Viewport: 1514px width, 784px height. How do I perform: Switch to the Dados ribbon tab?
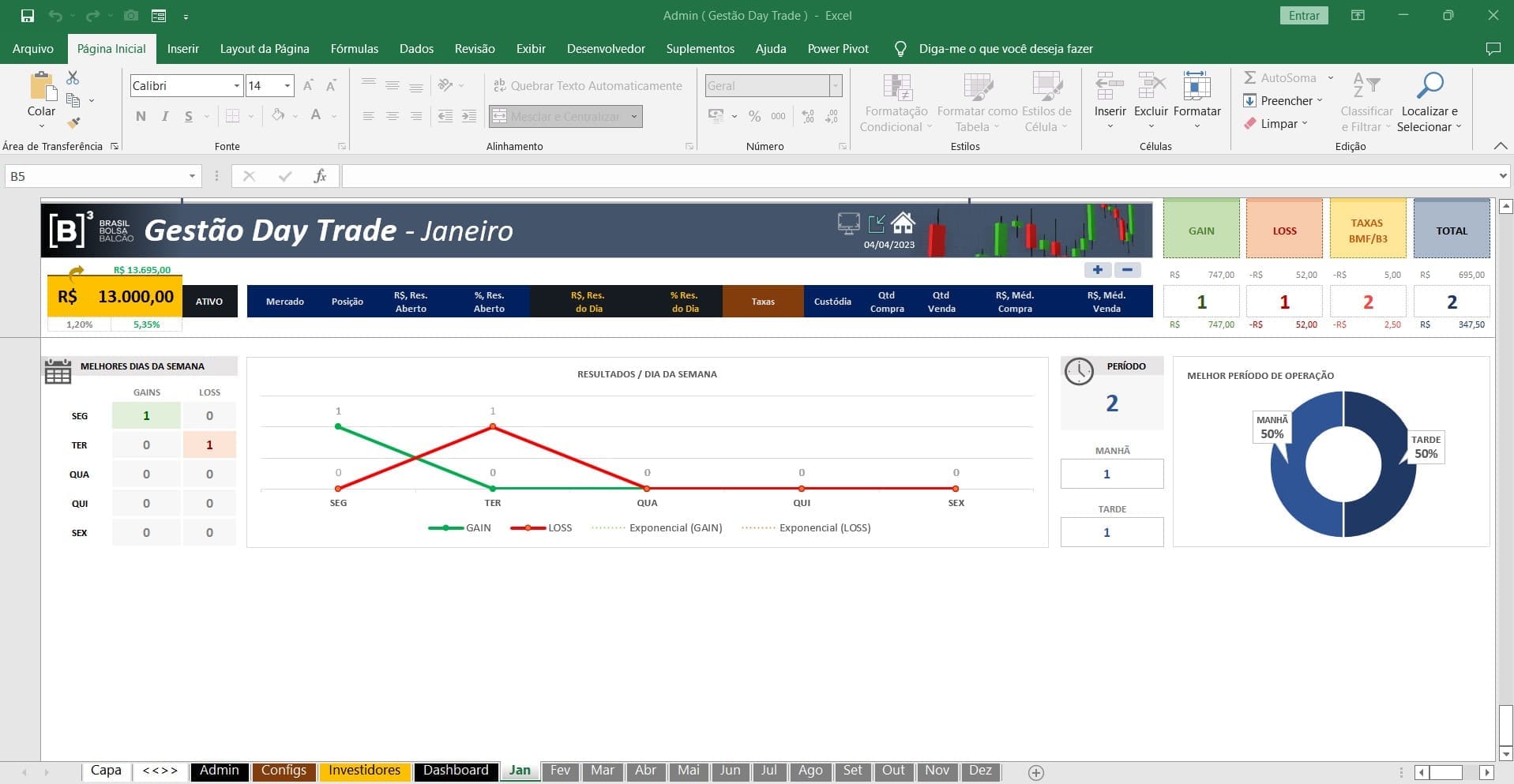click(x=416, y=49)
